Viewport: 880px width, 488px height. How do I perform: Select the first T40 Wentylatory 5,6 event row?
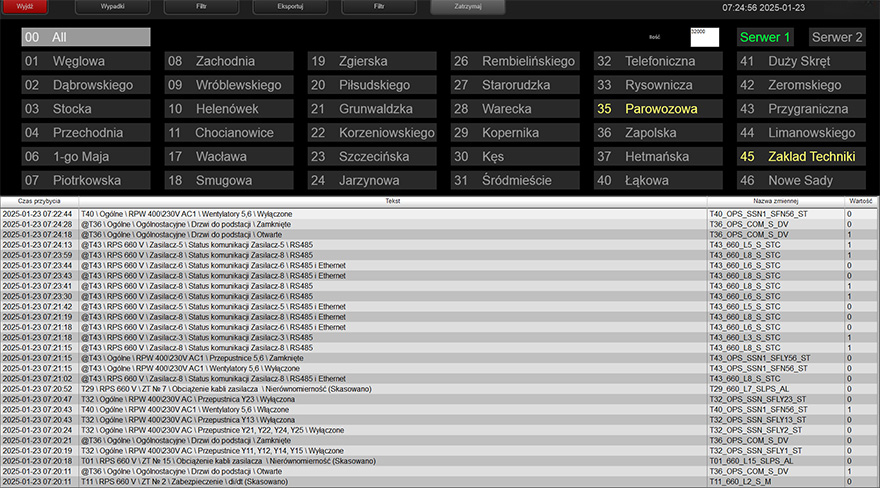pos(392,213)
